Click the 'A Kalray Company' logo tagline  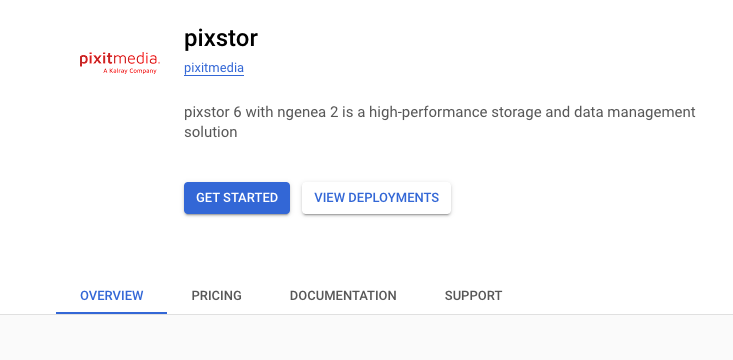[x=129, y=71]
